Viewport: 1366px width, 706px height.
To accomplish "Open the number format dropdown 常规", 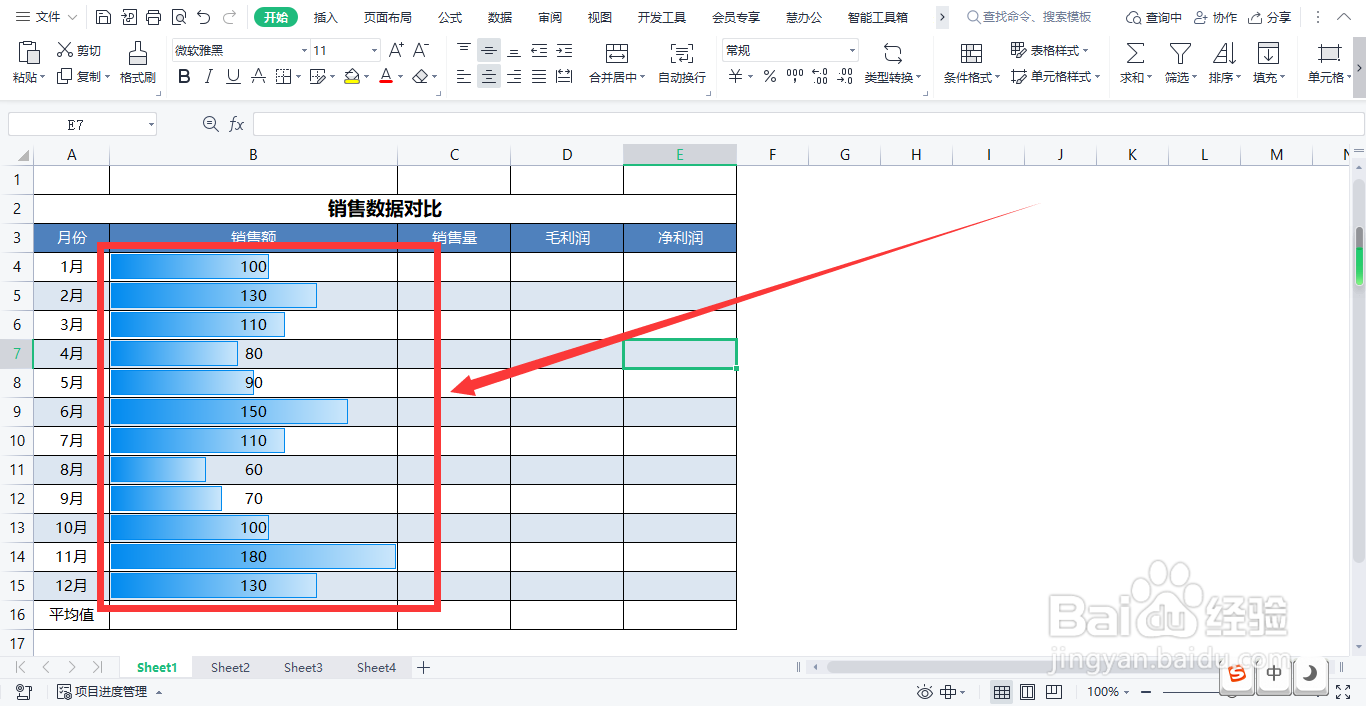I will point(852,50).
